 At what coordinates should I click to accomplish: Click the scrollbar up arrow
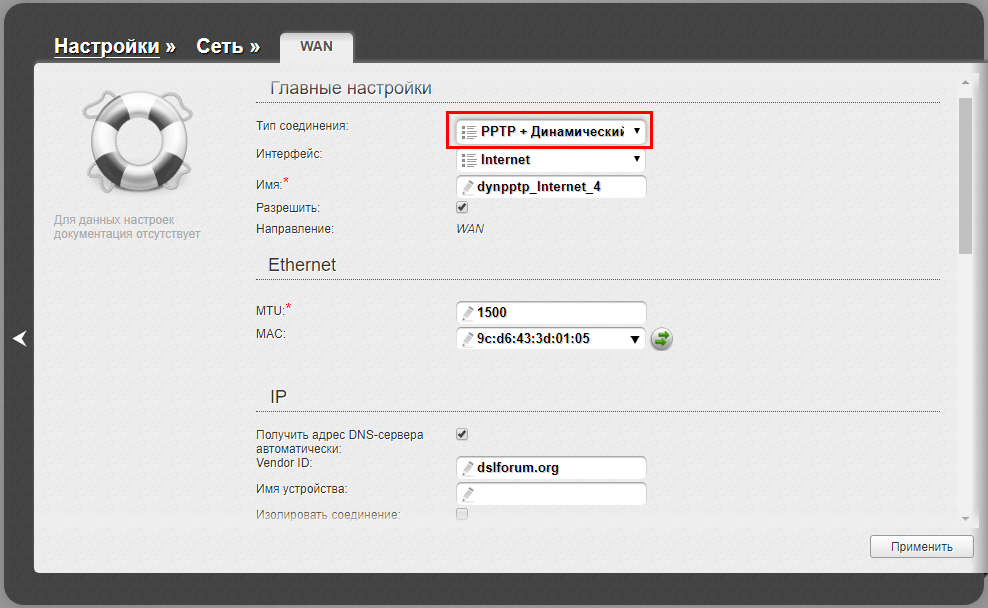point(965,83)
